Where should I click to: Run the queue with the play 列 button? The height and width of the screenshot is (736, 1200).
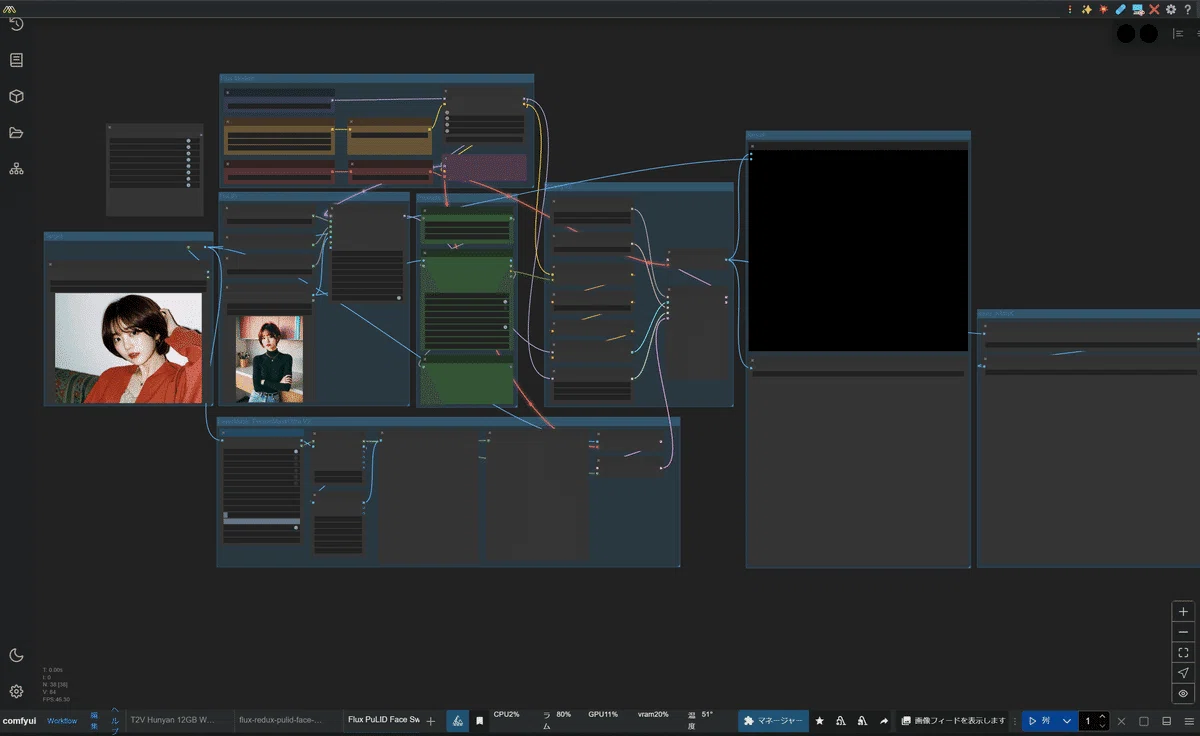pyautogui.click(x=1040, y=721)
